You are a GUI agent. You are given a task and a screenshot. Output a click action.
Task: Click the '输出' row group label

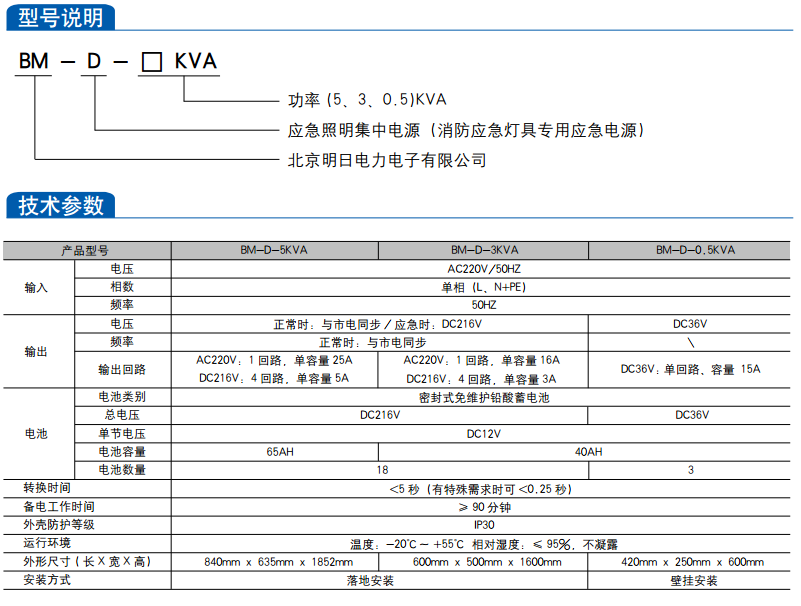(36, 352)
